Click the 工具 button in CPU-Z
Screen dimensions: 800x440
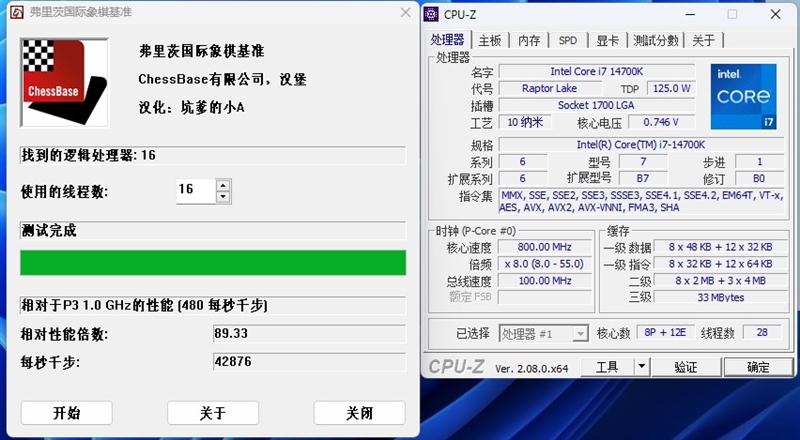tap(607, 366)
